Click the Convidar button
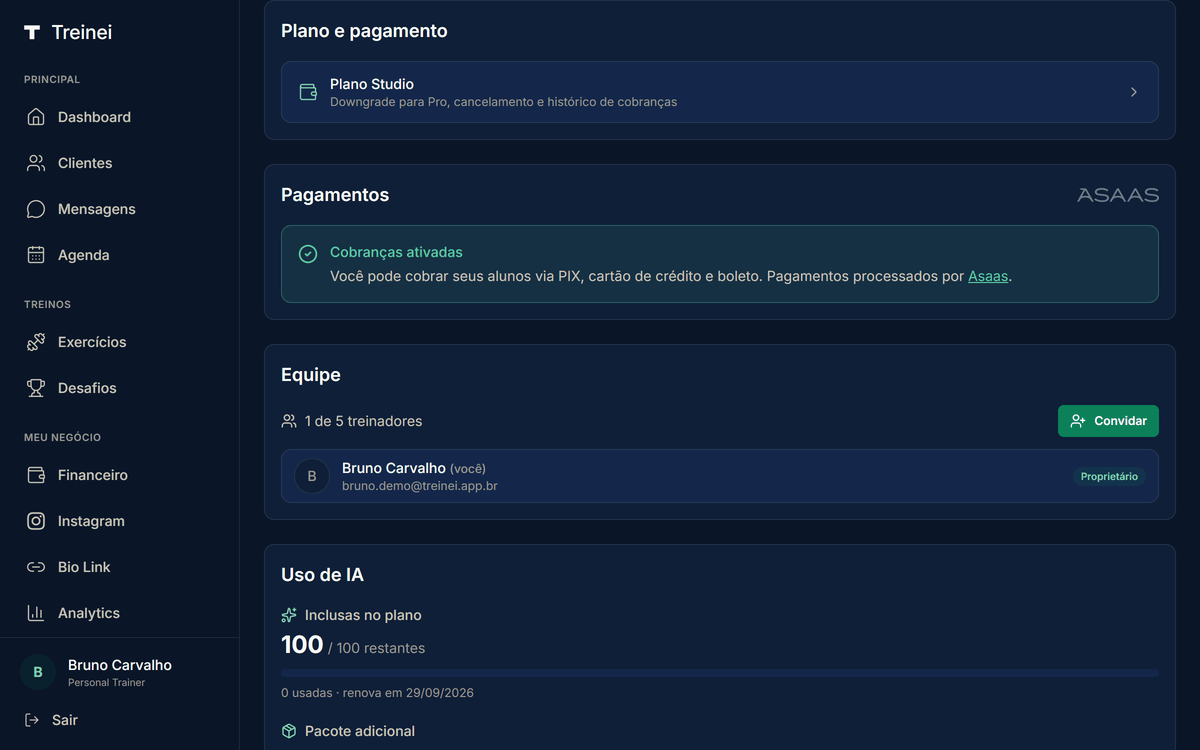Screen dimensions: 1200x750 (x=1108, y=421)
